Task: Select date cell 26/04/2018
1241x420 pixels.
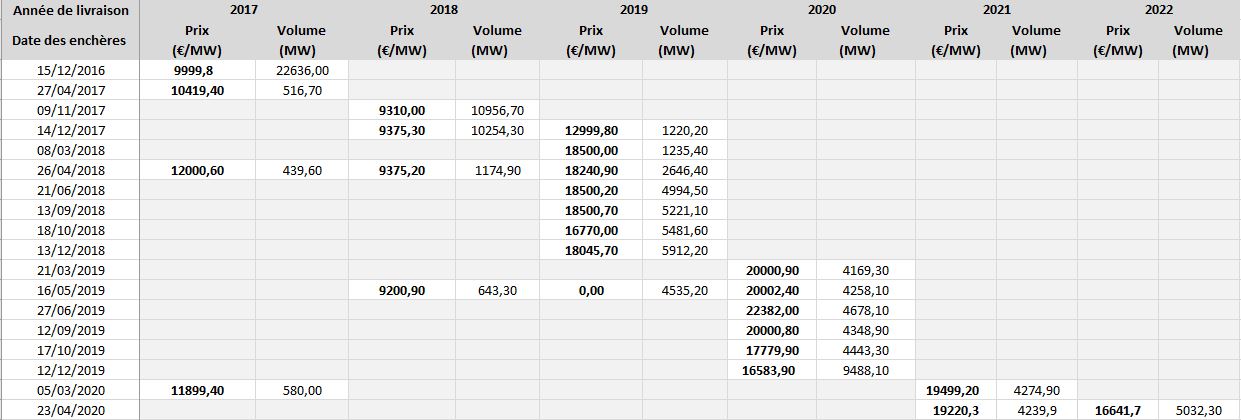Action: click(x=70, y=170)
